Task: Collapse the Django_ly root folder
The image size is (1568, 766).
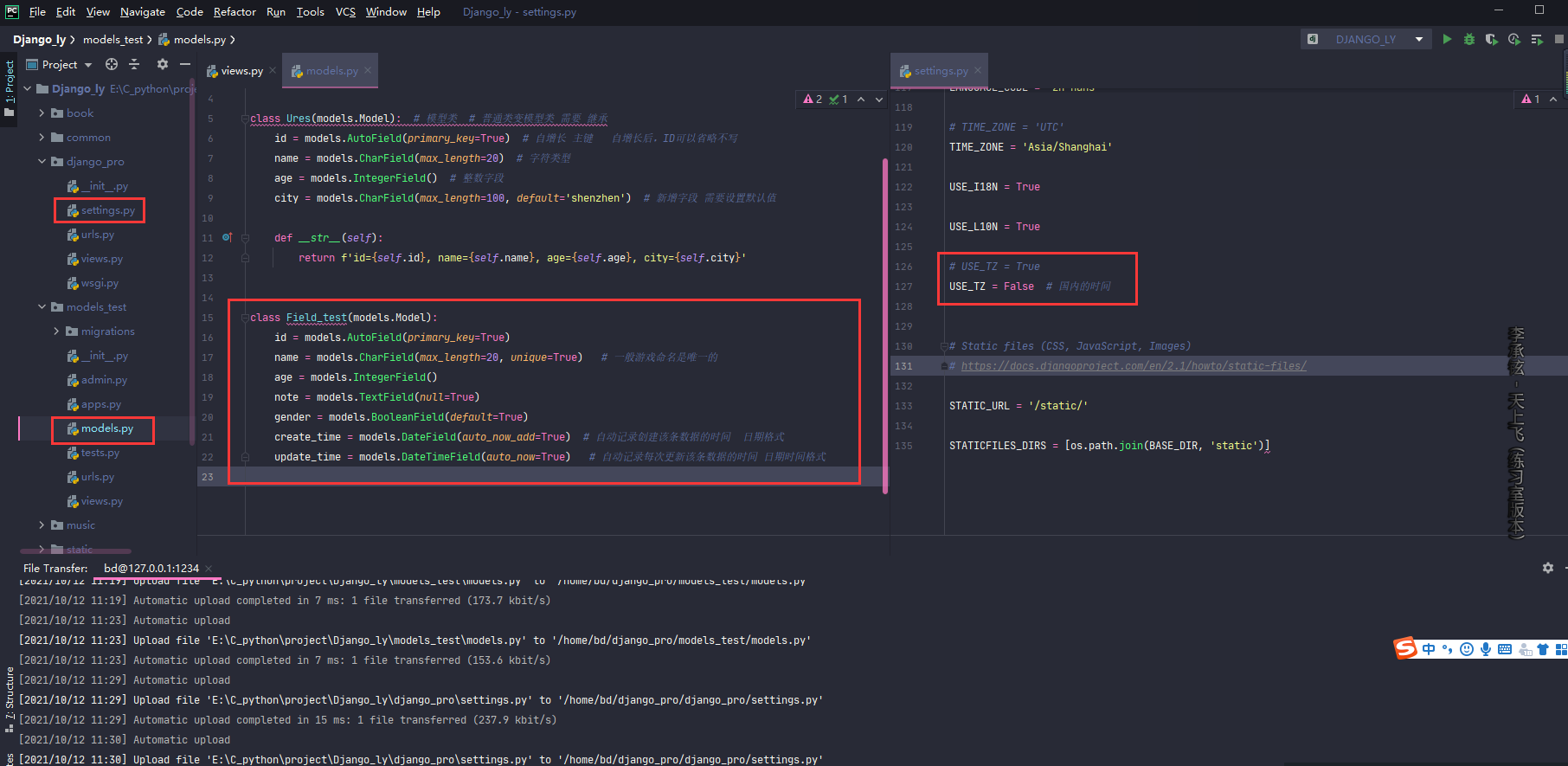Action: coord(28,88)
